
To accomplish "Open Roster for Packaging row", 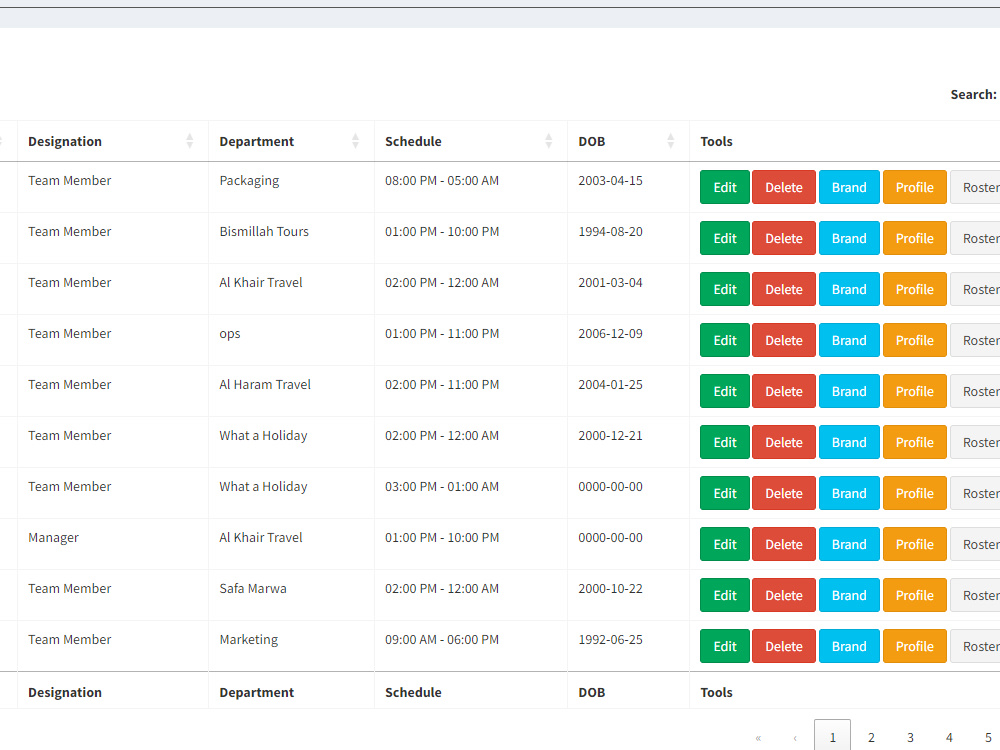I will pos(976,187).
